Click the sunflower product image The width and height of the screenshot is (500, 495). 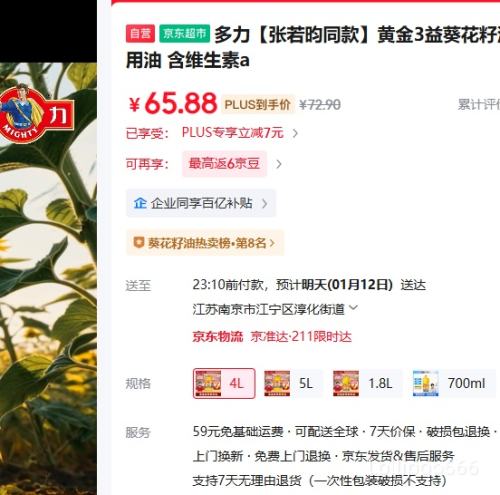point(48,279)
